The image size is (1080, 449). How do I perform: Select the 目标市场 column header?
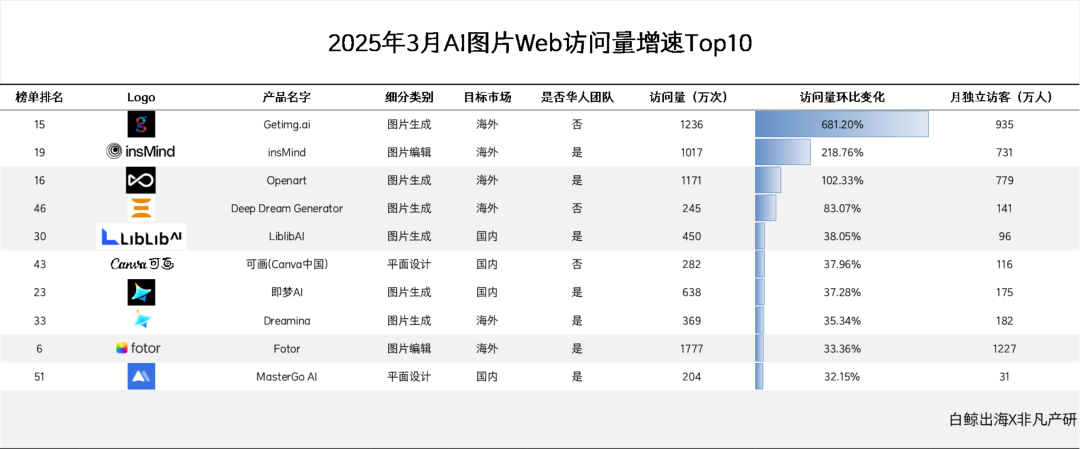point(487,97)
